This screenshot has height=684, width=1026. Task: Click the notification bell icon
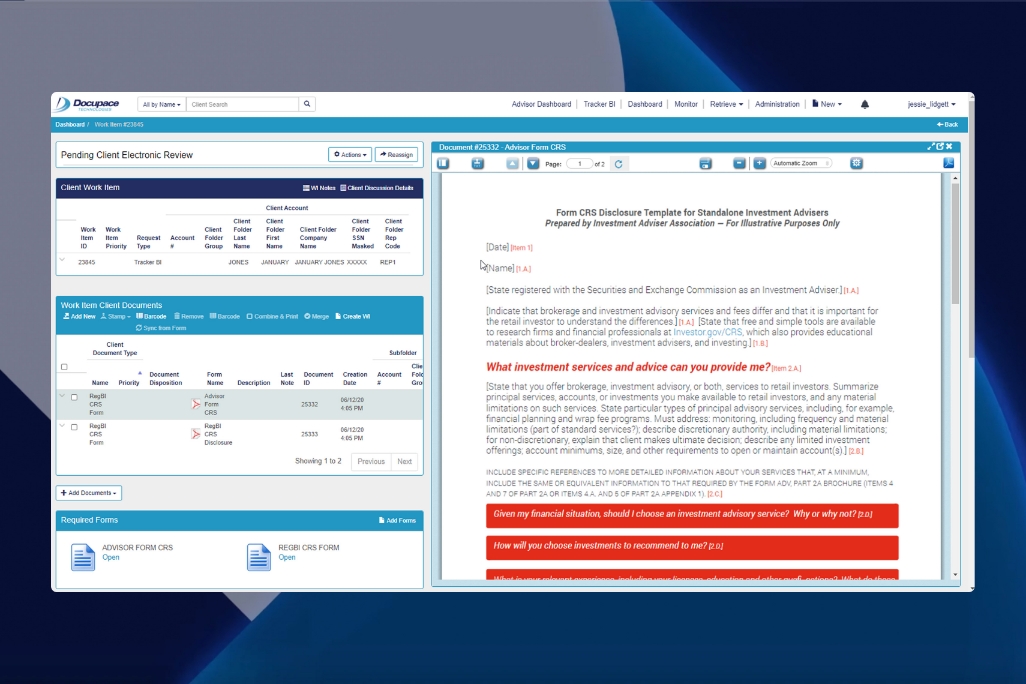pyautogui.click(x=865, y=104)
